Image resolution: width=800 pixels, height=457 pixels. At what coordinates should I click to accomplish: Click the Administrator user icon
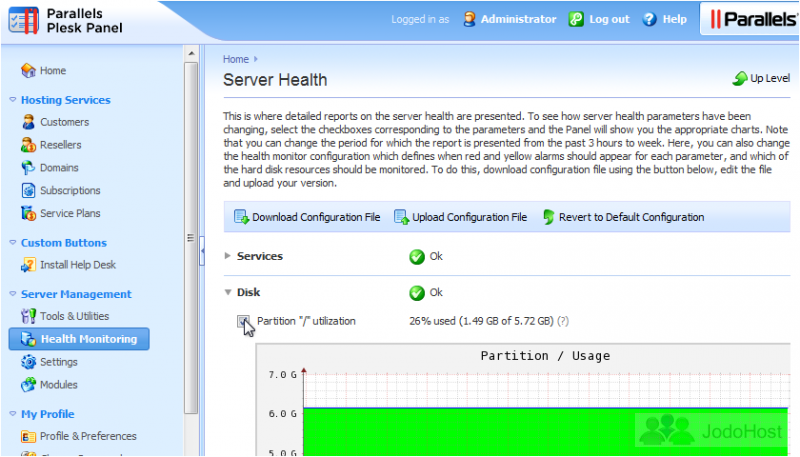(x=469, y=19)
